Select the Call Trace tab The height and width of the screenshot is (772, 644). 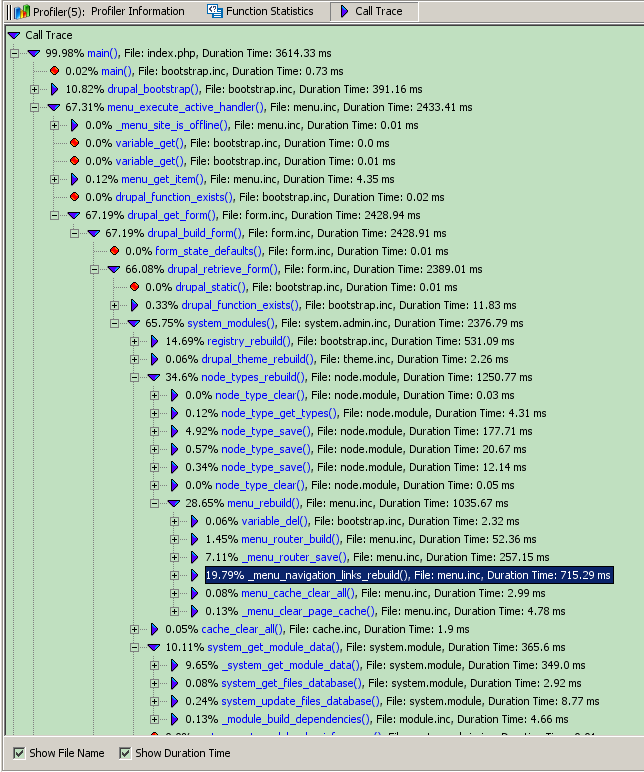(374, 11)
